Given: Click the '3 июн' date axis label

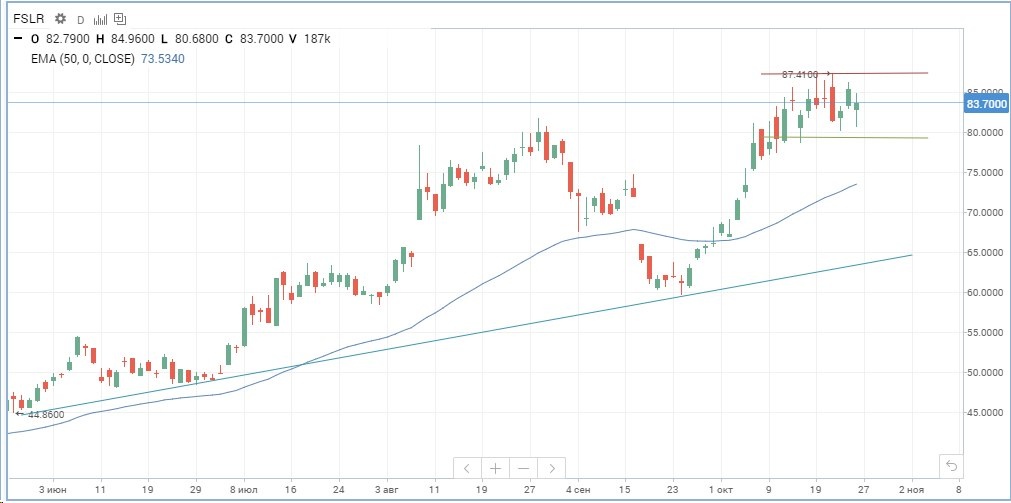Looking at the screenshot, I should pyautogui.click(x=52, y=489).
